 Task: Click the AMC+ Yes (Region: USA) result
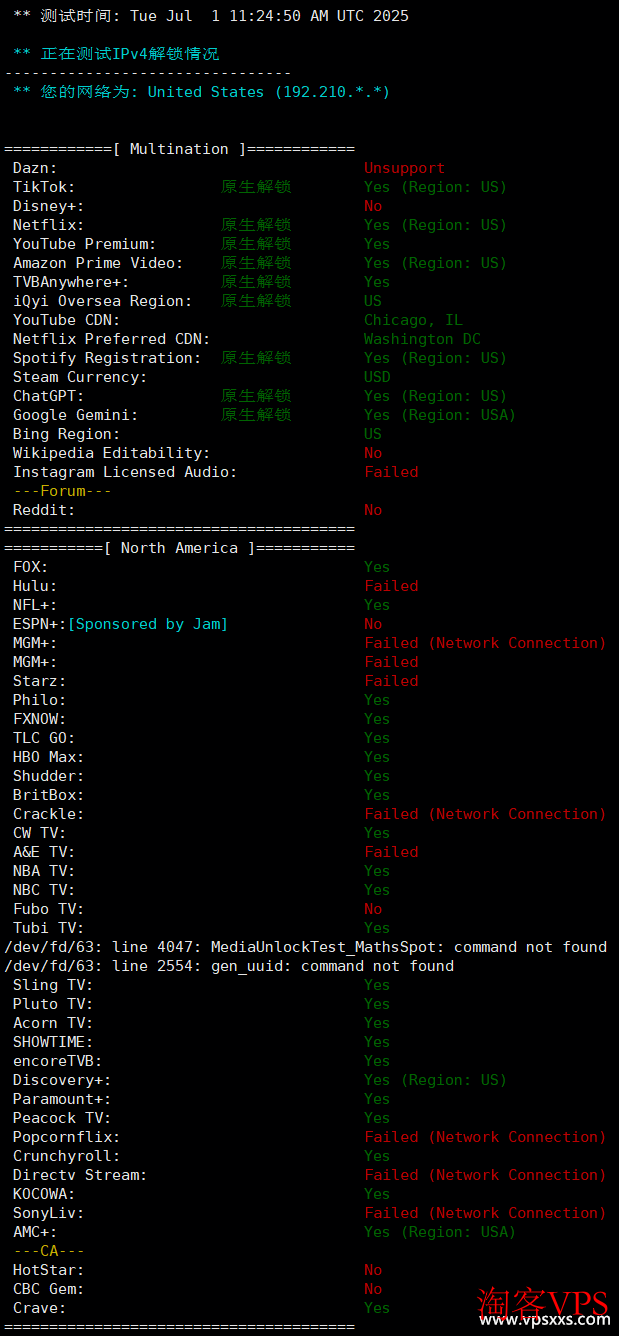[440, 1232]
